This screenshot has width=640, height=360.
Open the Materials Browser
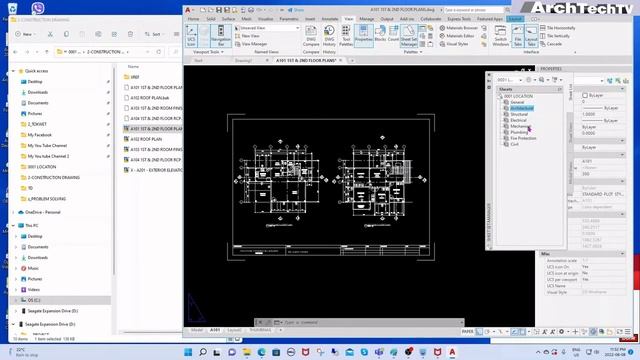pyautogui.click(x=458, y=28)
